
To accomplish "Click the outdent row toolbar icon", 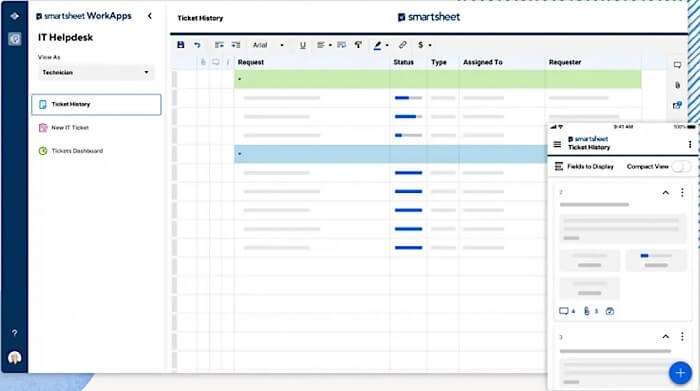I will point(219,45).
